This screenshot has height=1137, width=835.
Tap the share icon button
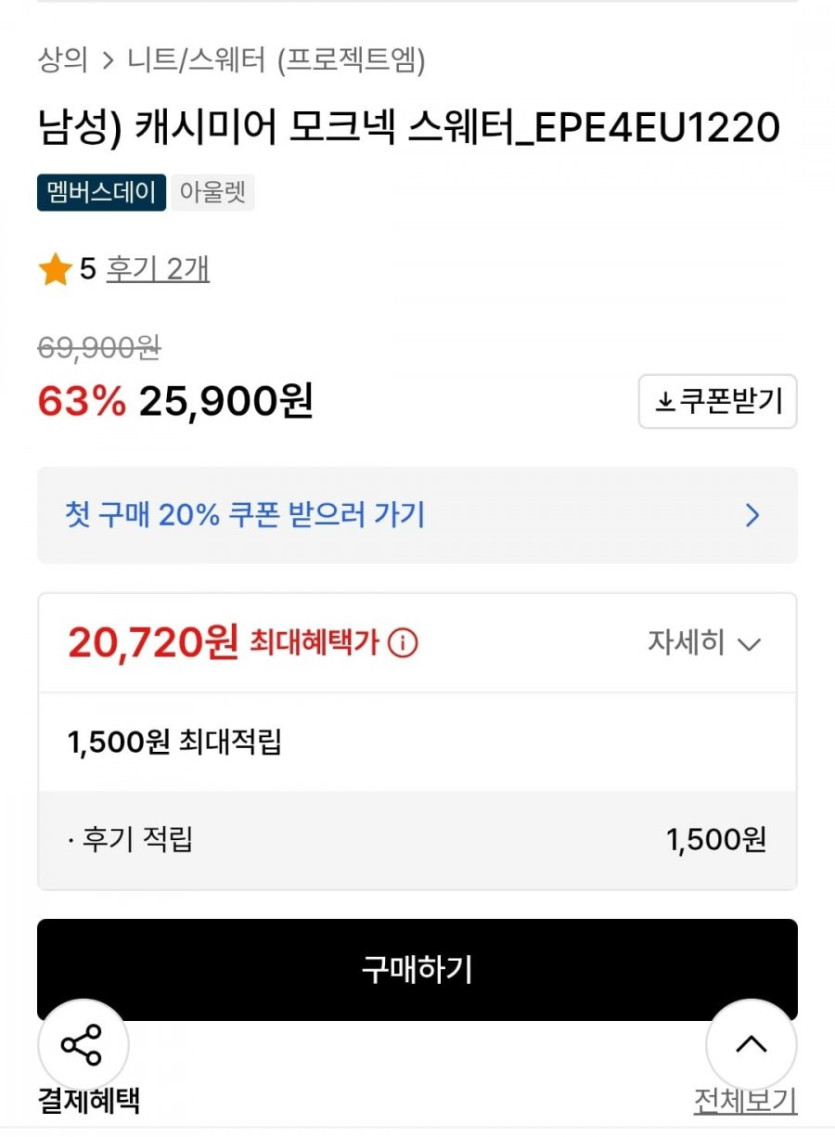point(82,1045)
